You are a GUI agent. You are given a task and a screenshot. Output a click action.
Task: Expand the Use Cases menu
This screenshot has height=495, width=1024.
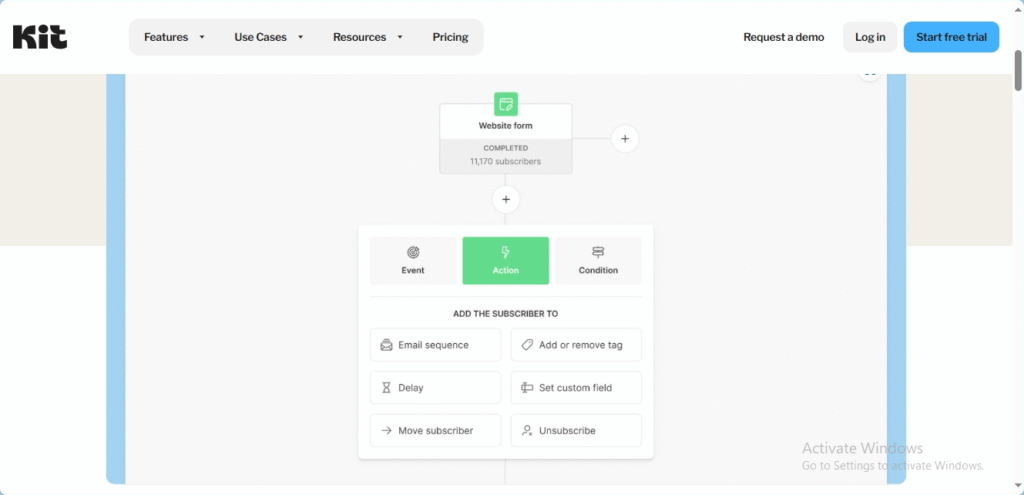click(x=269, y=37)
